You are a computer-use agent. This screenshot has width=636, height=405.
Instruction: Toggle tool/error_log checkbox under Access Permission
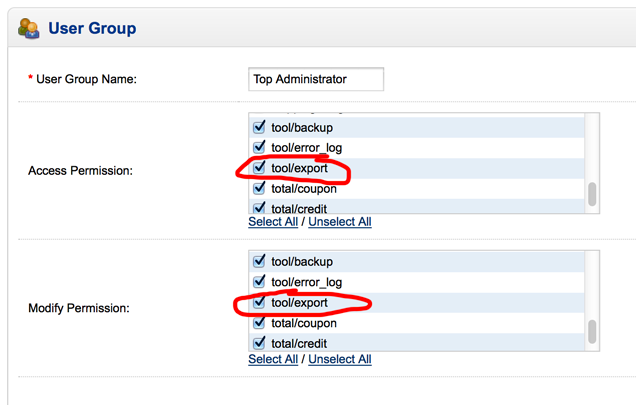pyautogui.click(x=259, y=147)
